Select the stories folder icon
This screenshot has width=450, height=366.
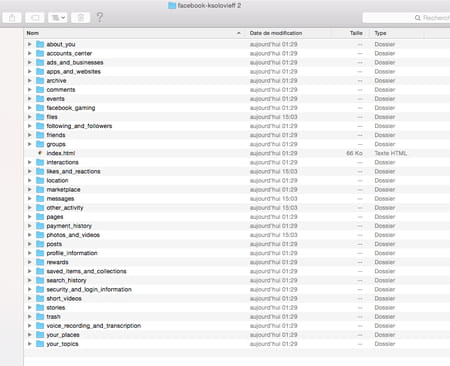pos(40,307)
